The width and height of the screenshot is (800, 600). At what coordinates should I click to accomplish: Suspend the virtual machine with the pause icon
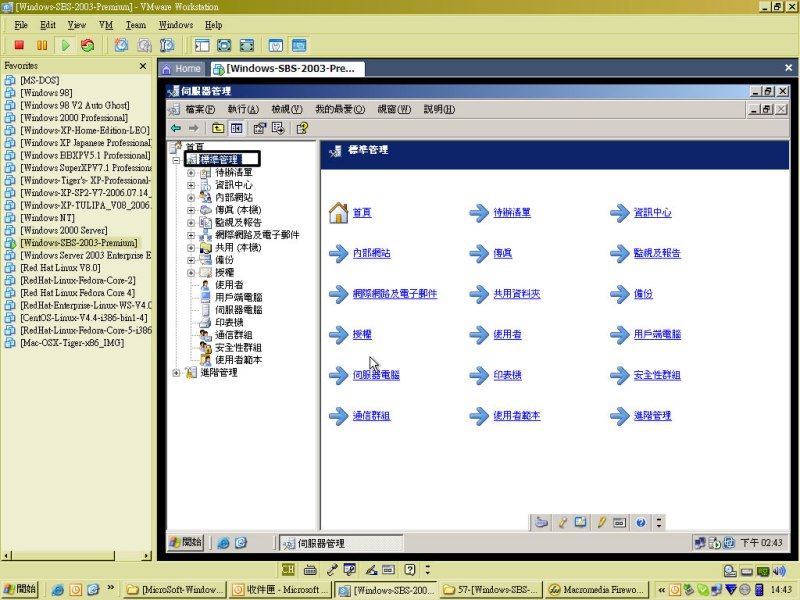coord(42,45)
